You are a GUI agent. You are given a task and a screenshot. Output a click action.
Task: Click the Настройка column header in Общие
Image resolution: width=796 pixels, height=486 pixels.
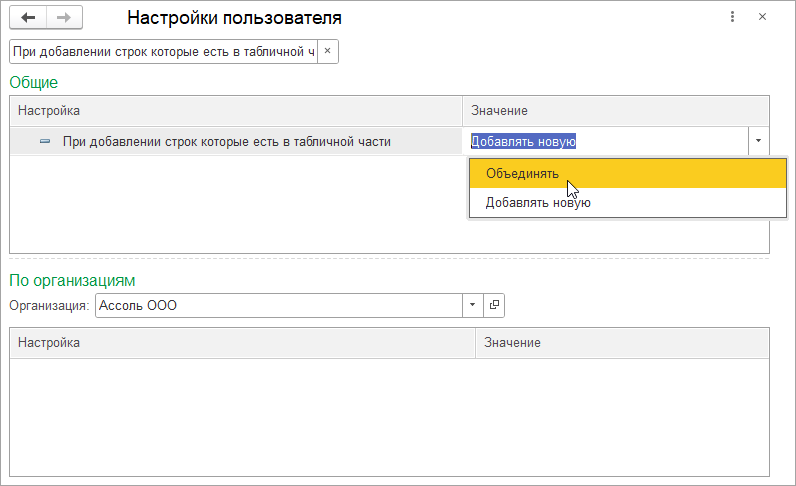235,110
